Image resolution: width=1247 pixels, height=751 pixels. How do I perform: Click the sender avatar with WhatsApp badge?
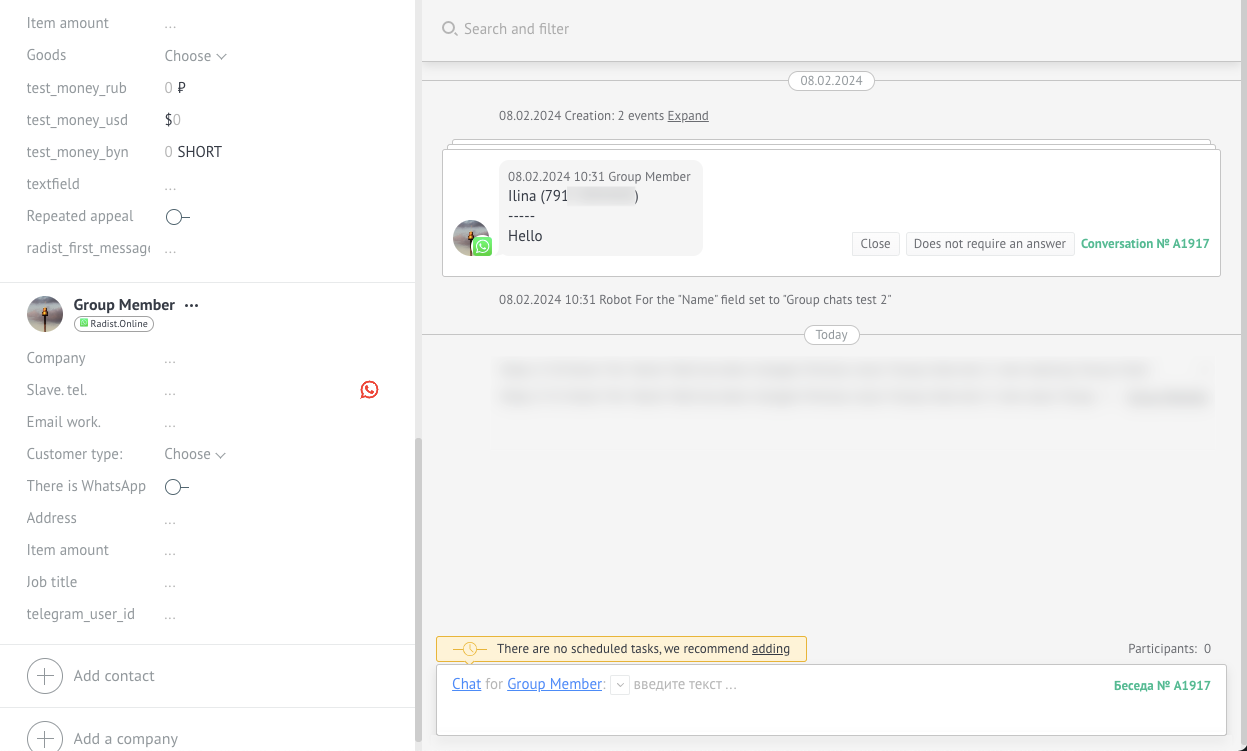pos(471,238)
